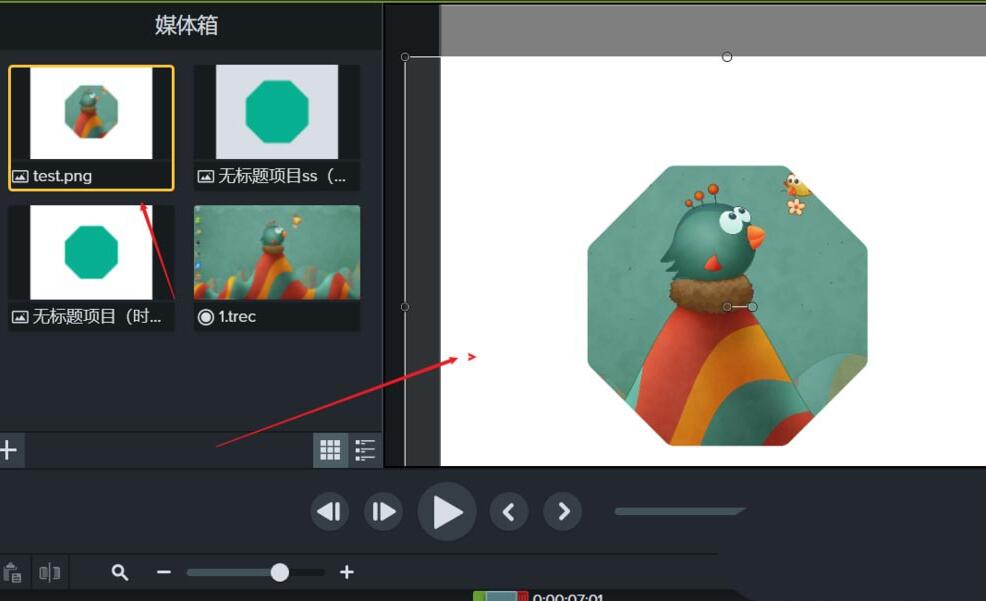The image size is (986, 601).
Task: Click the zoom magnifier icon
Action: [x=120, y=572]
